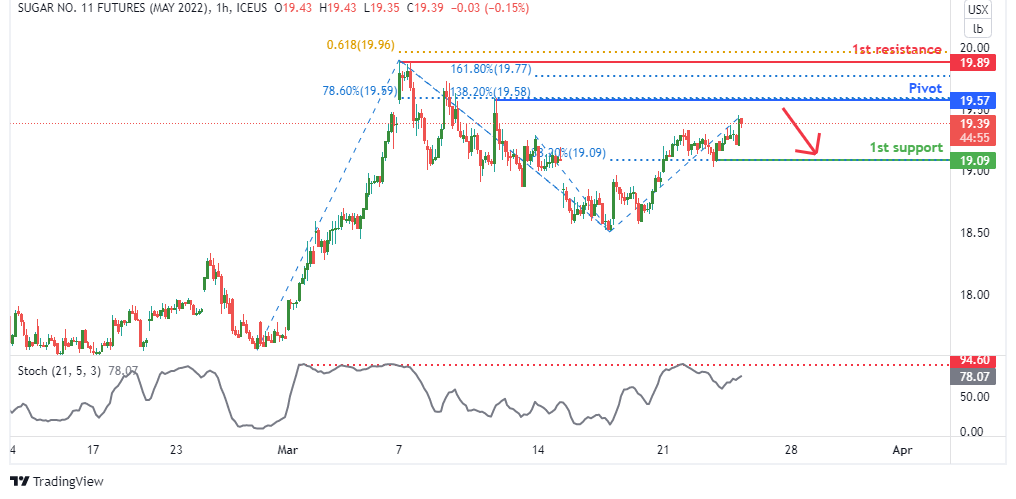Click the '14' date on time axis
This screenshot has width=1016, height=499.
[537, 450]
